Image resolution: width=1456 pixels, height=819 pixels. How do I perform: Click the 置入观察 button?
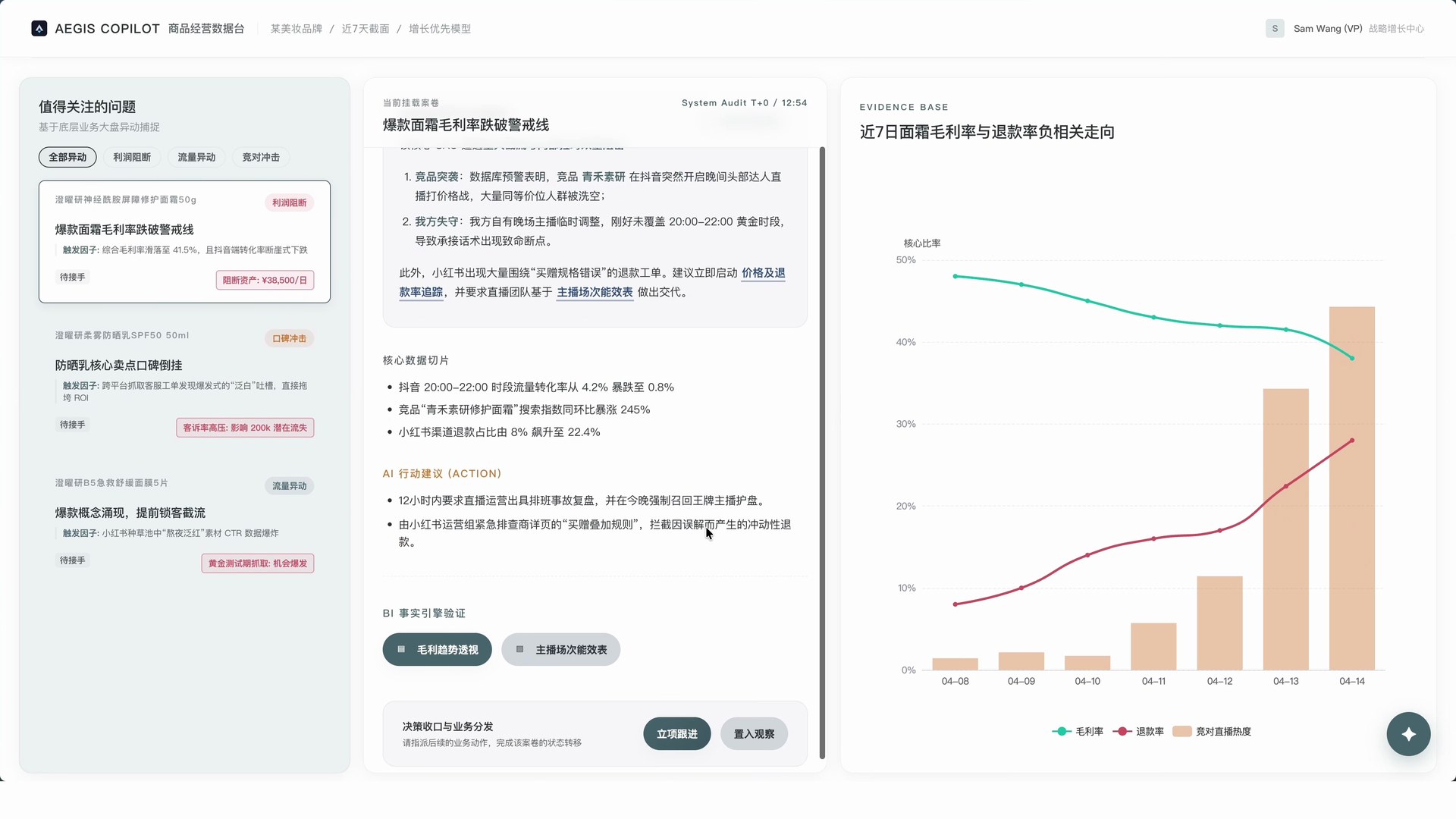[x=754, y=733]
